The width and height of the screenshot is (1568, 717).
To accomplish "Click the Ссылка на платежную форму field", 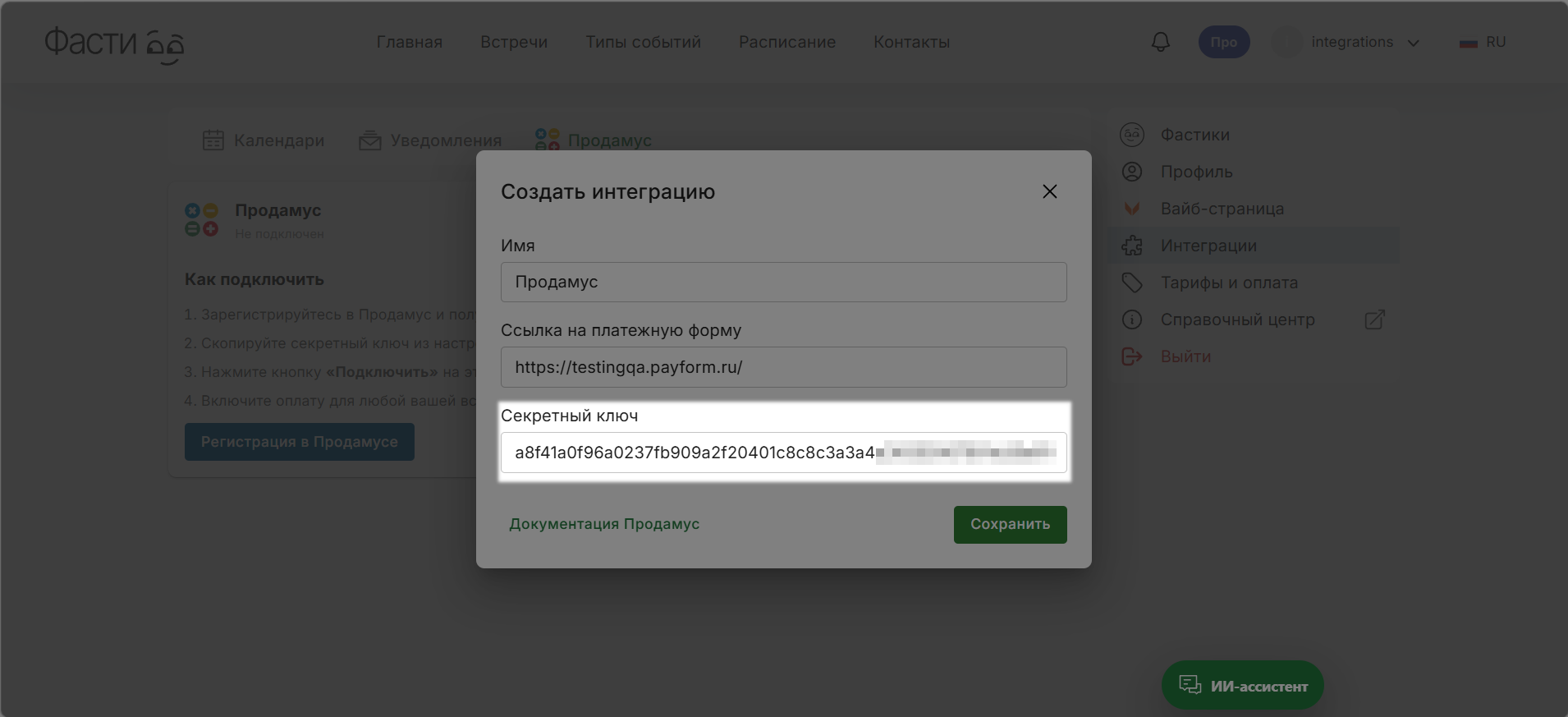I will pos(783,367).
